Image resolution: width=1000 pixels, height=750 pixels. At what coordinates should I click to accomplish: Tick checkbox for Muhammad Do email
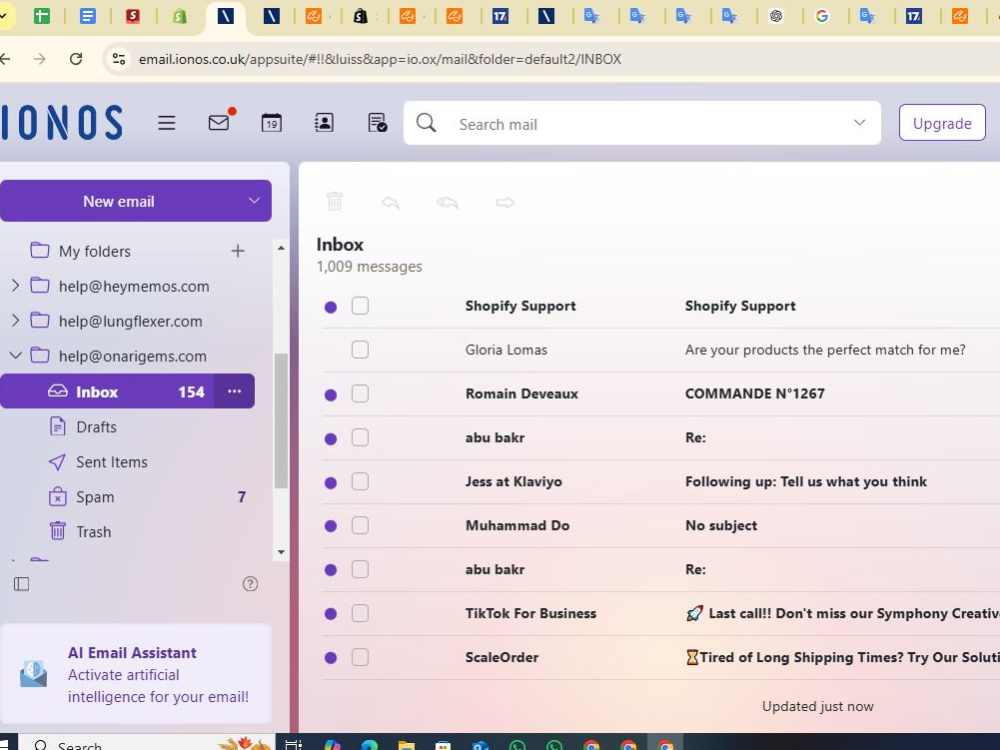coord(360,526)
